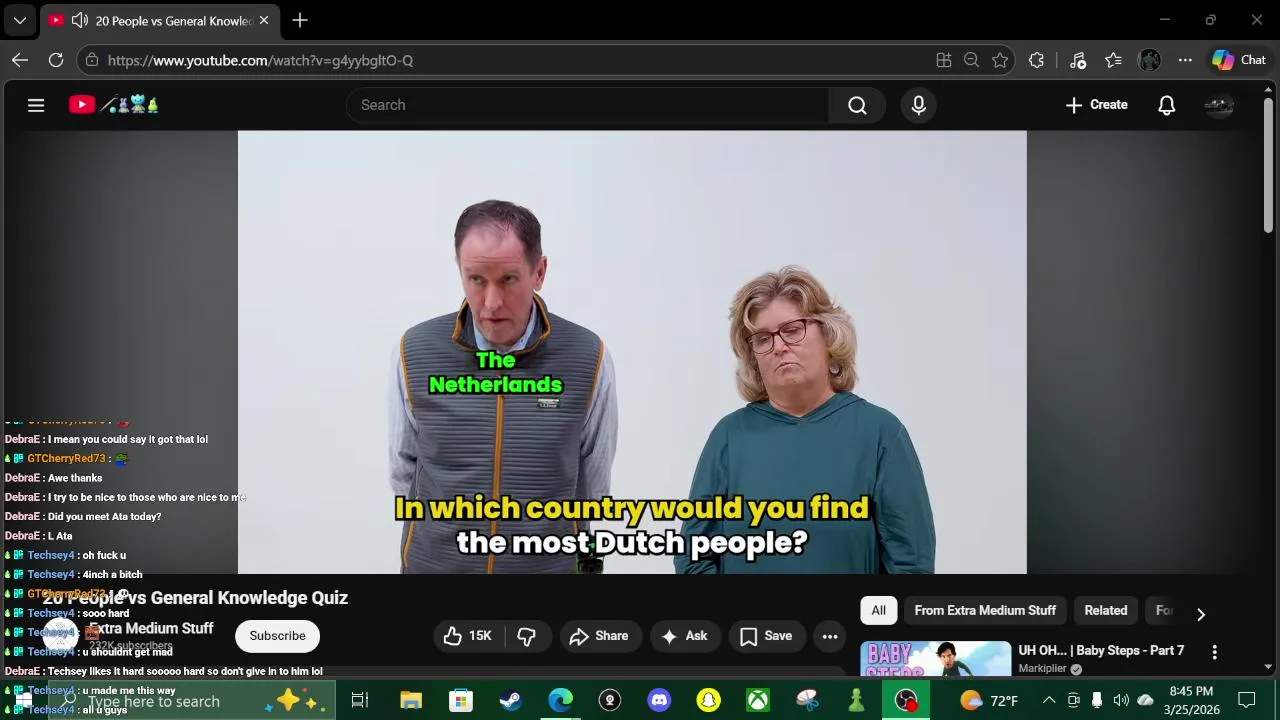Viewport: 1280px width, 720px height.
Task: Show more filter chips with right arrow
Action: point(1201,614)
